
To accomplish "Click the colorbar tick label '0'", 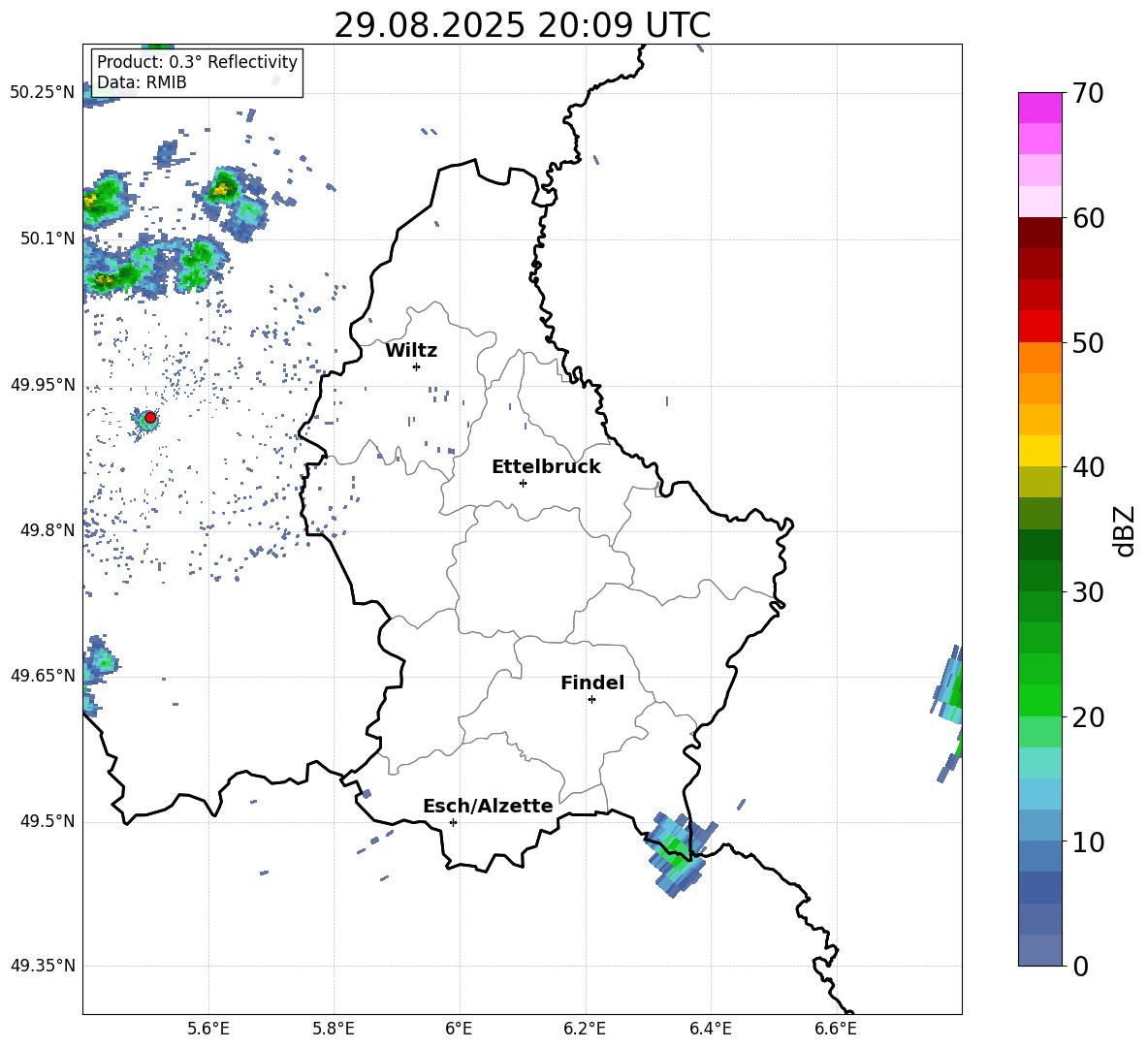I will point(1080,966).
